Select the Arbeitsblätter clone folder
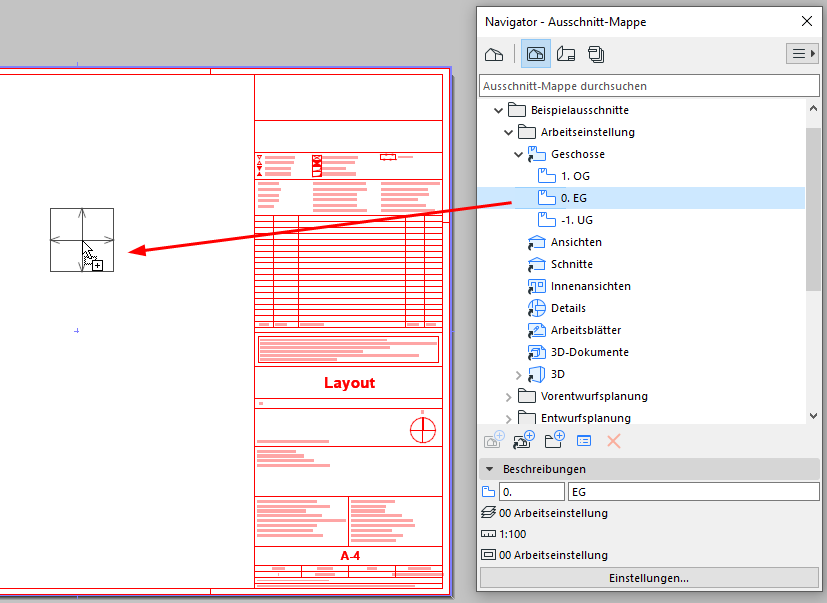Screen dimensions: 827x603 tap(586, 331)
